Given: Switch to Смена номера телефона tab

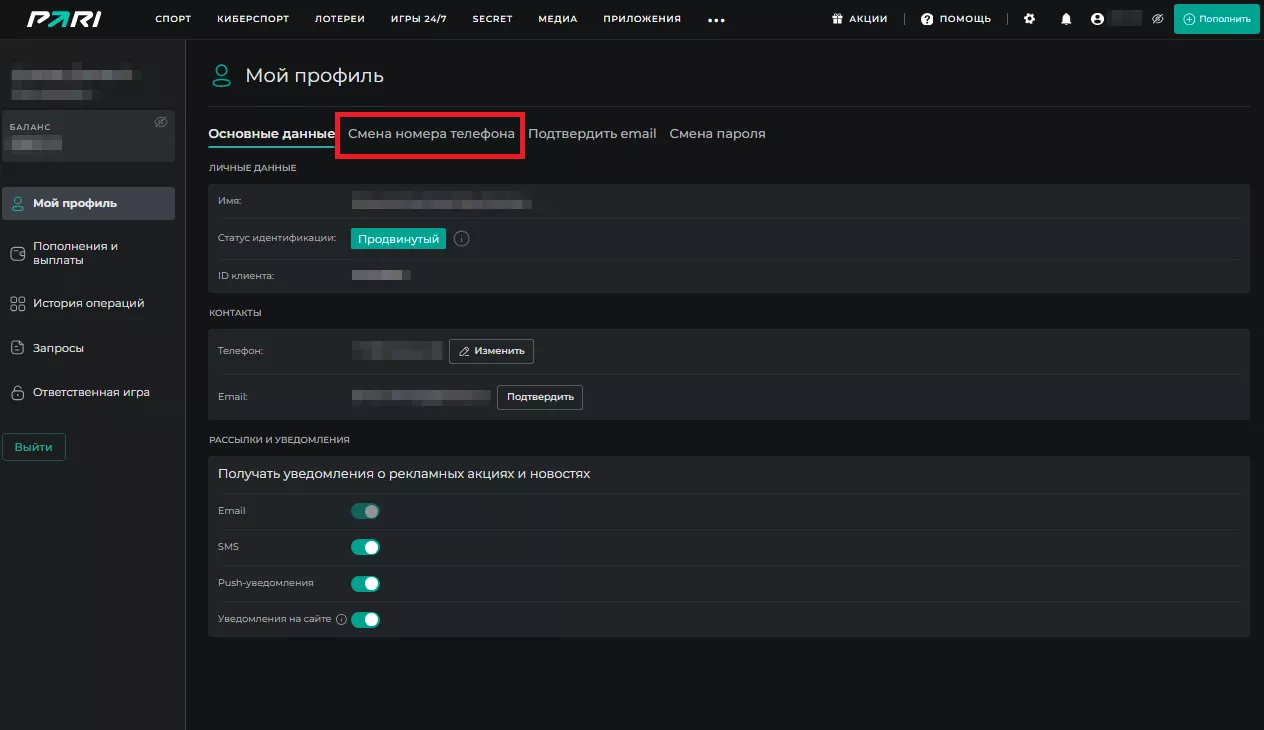Looking at the screenshot, I should pos(431,134).
